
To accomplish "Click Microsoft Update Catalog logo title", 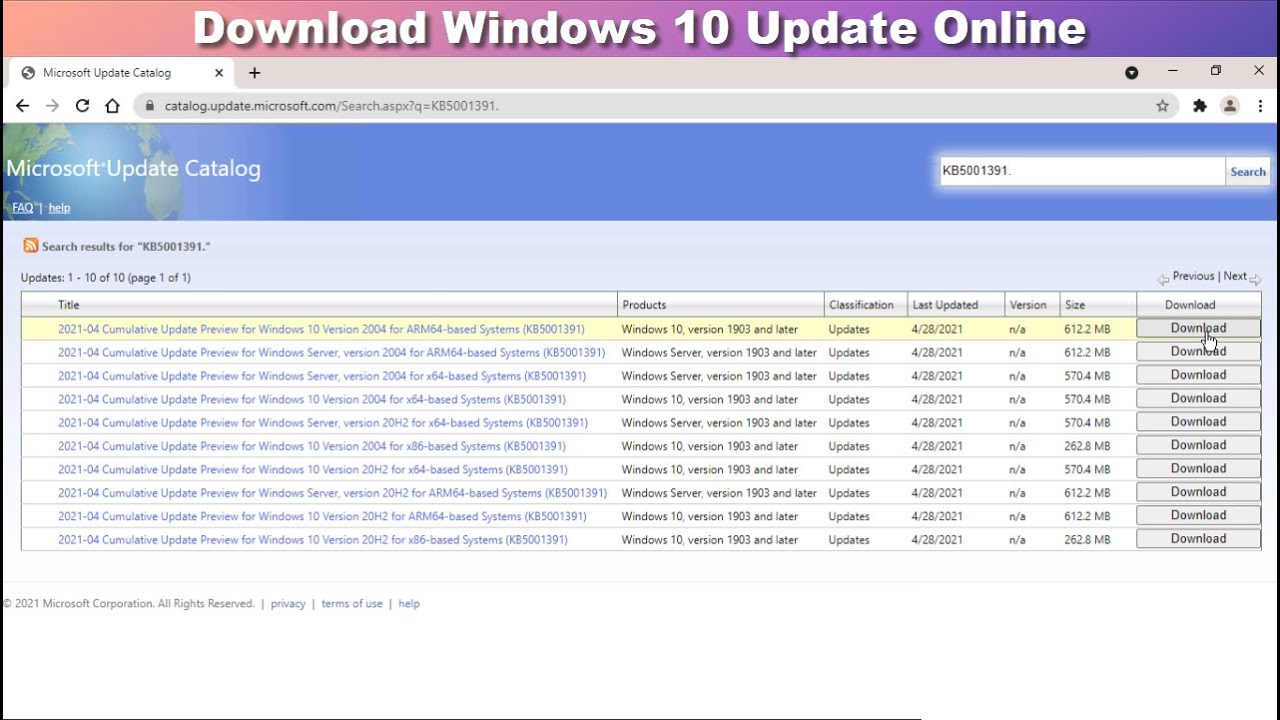I will pos(133,169).
